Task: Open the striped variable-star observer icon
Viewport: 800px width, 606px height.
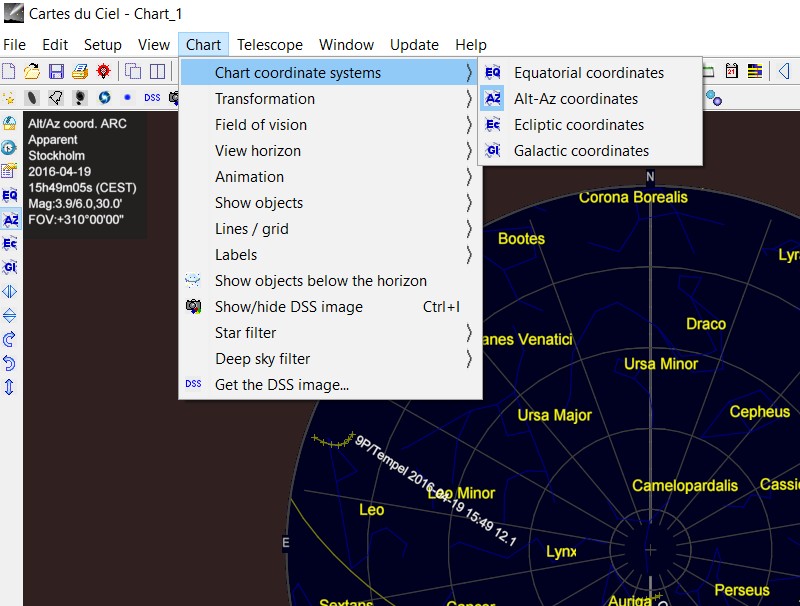Action: click(755, 71)
